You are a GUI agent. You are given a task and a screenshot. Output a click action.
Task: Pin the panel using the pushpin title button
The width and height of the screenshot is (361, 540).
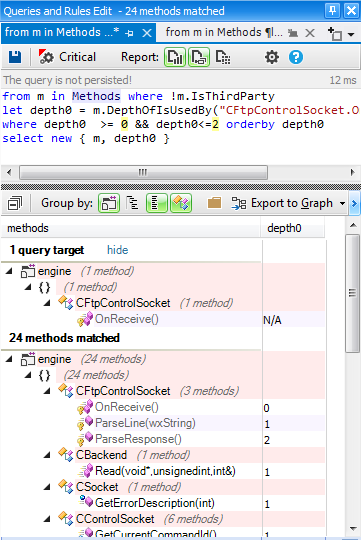(x=332, y=10)
